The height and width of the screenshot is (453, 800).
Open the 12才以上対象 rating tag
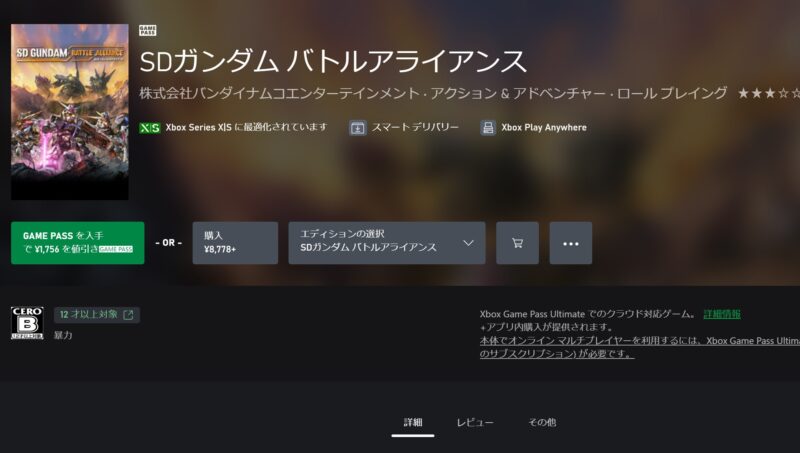coord(96,315)
